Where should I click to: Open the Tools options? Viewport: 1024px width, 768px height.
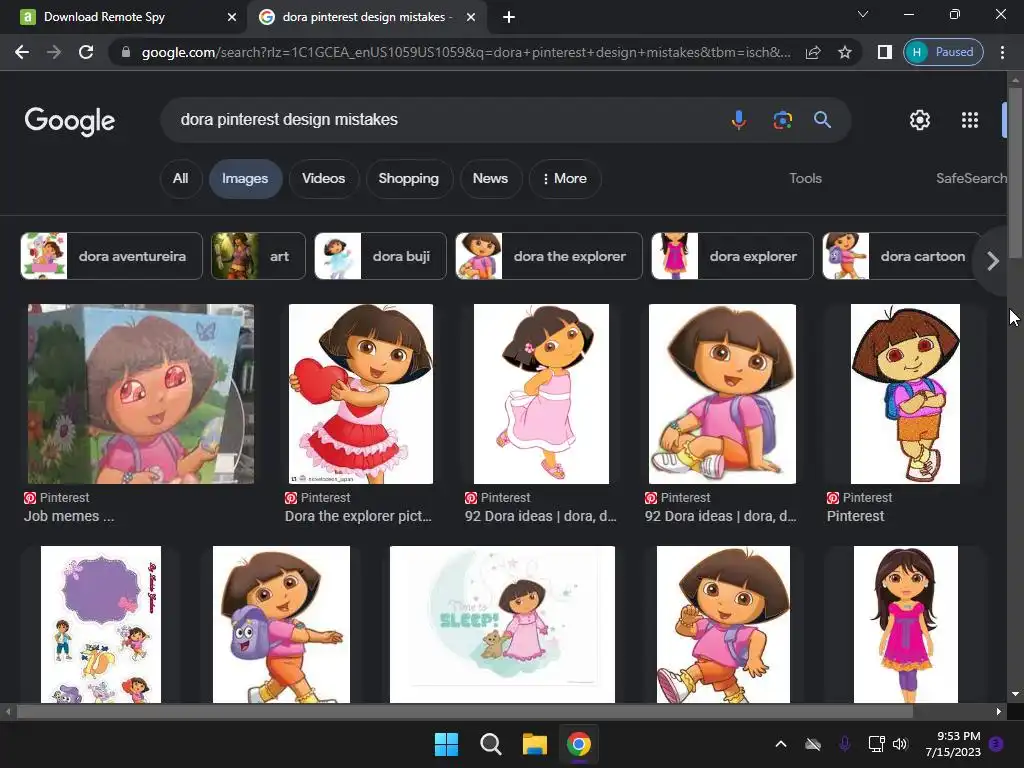(805, 178)
